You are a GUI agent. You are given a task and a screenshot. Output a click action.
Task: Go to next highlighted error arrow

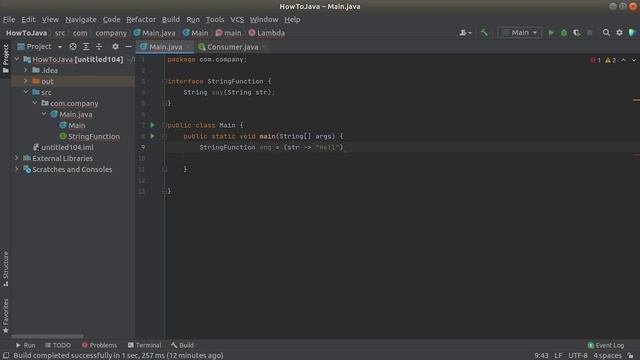click(633, 60)
